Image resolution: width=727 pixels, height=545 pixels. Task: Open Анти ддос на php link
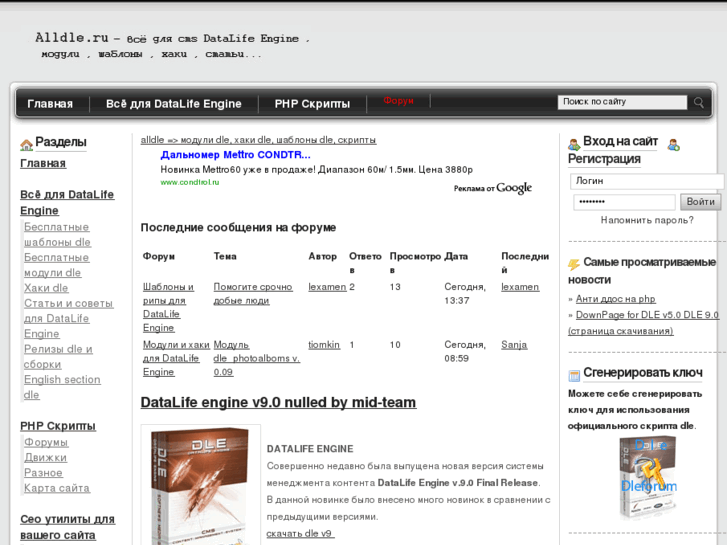[x=616, y=299]
